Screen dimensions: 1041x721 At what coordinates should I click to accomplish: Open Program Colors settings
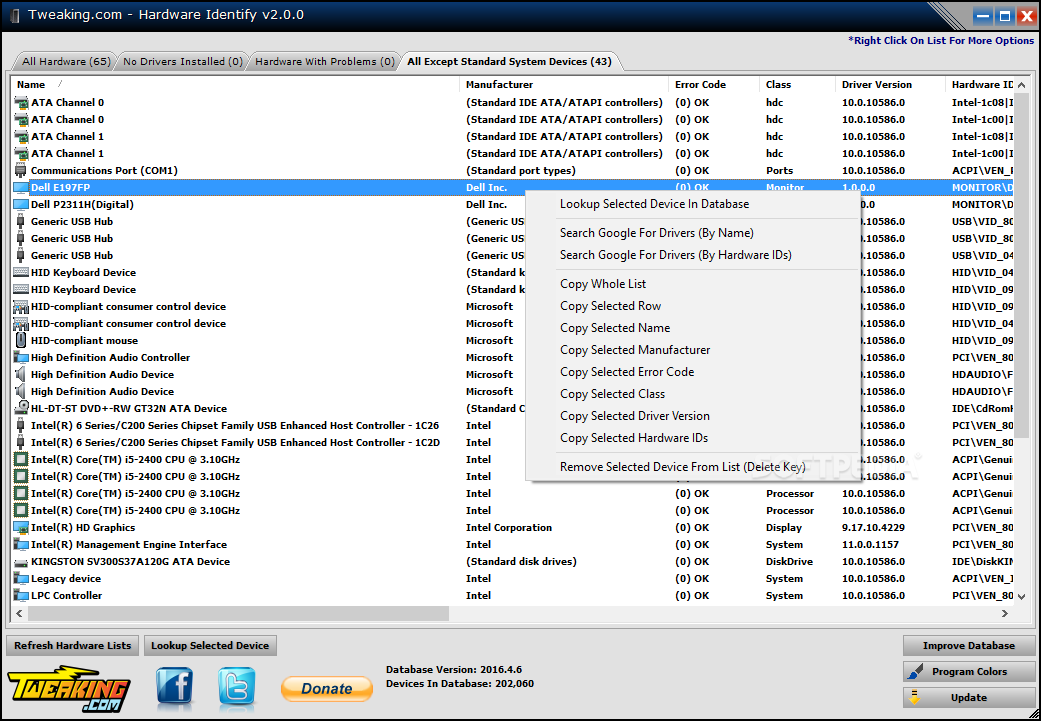tap(969, 672)
